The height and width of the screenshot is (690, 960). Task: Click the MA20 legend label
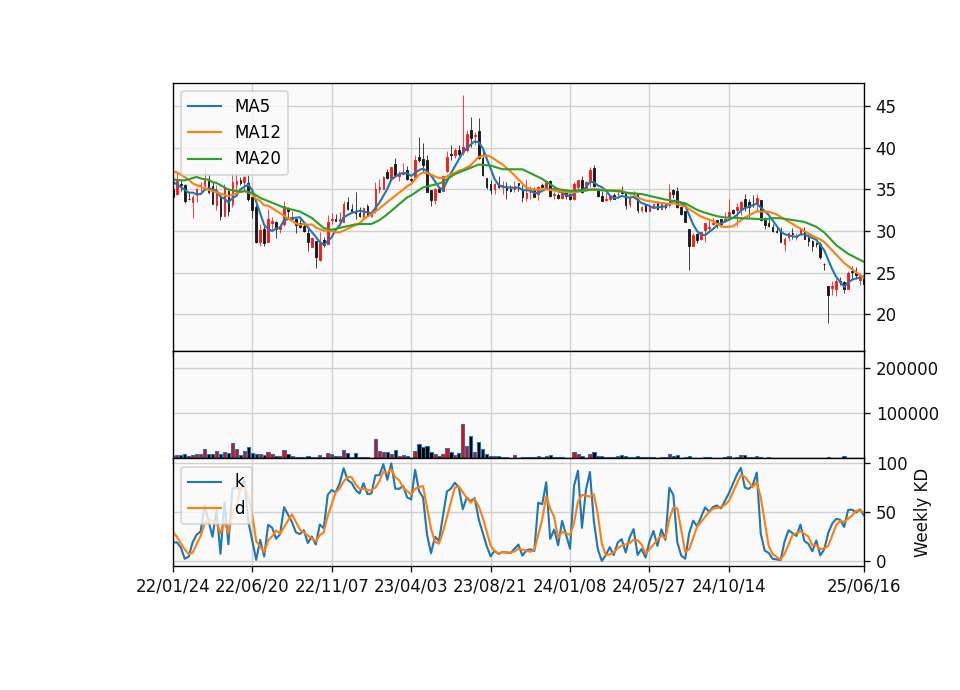(257, 159)
